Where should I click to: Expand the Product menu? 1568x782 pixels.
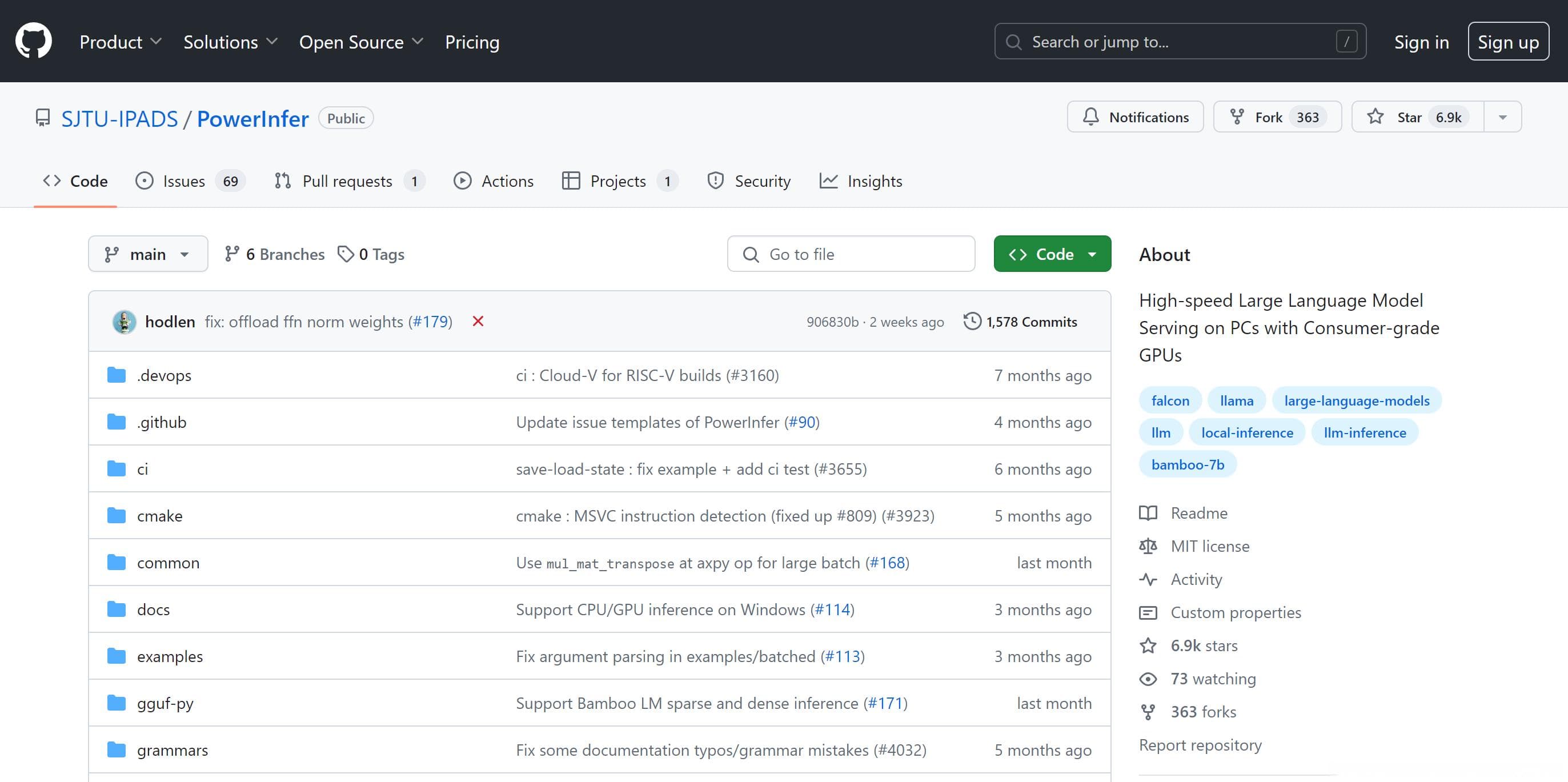pyautogui.click(x=121, y=41)
